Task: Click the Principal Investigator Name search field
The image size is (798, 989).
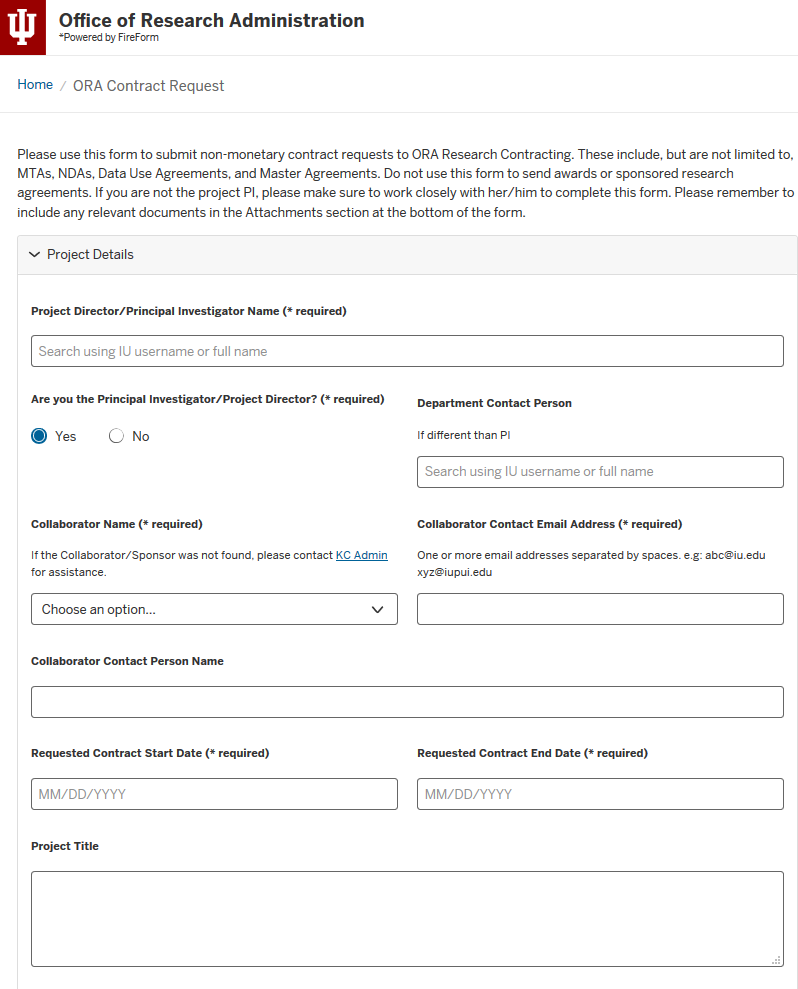Action: click(x=407, y=351)
